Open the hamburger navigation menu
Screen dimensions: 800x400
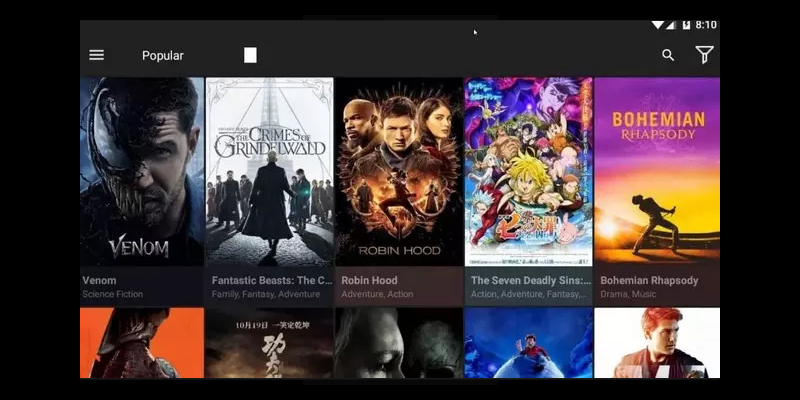(96, 55)
